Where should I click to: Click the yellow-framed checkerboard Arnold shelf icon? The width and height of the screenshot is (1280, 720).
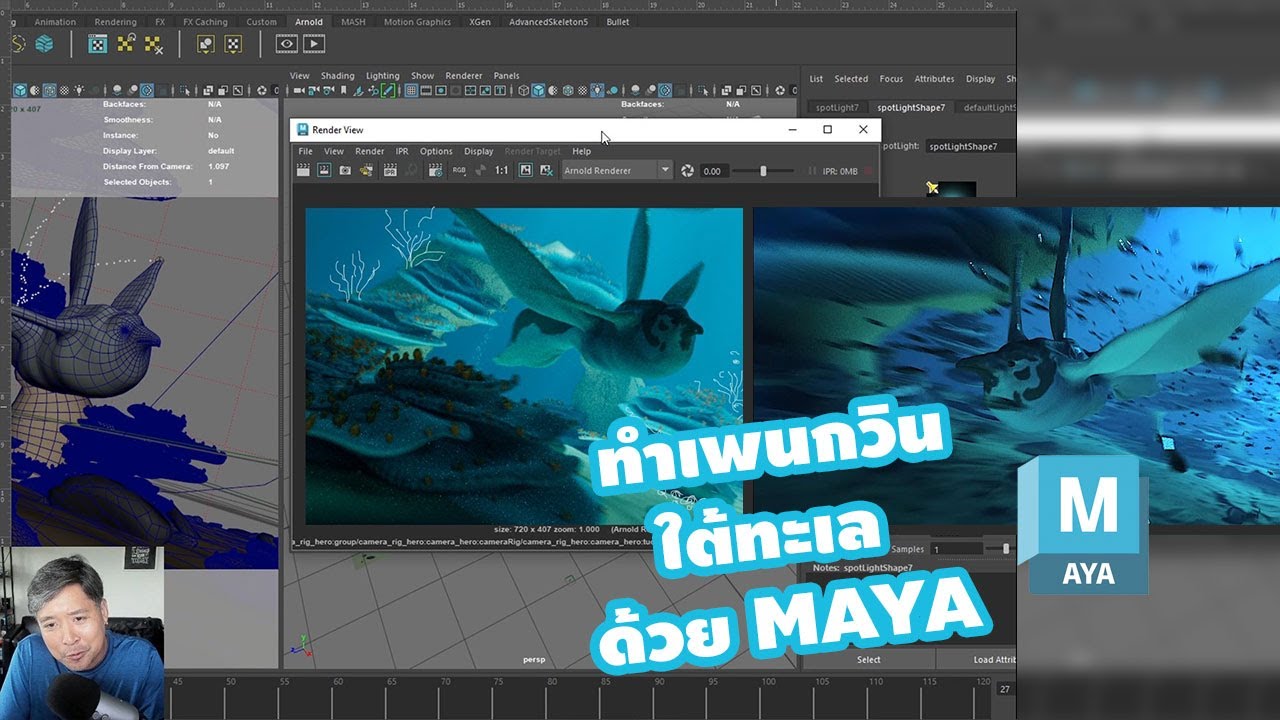tap(233, 44)
